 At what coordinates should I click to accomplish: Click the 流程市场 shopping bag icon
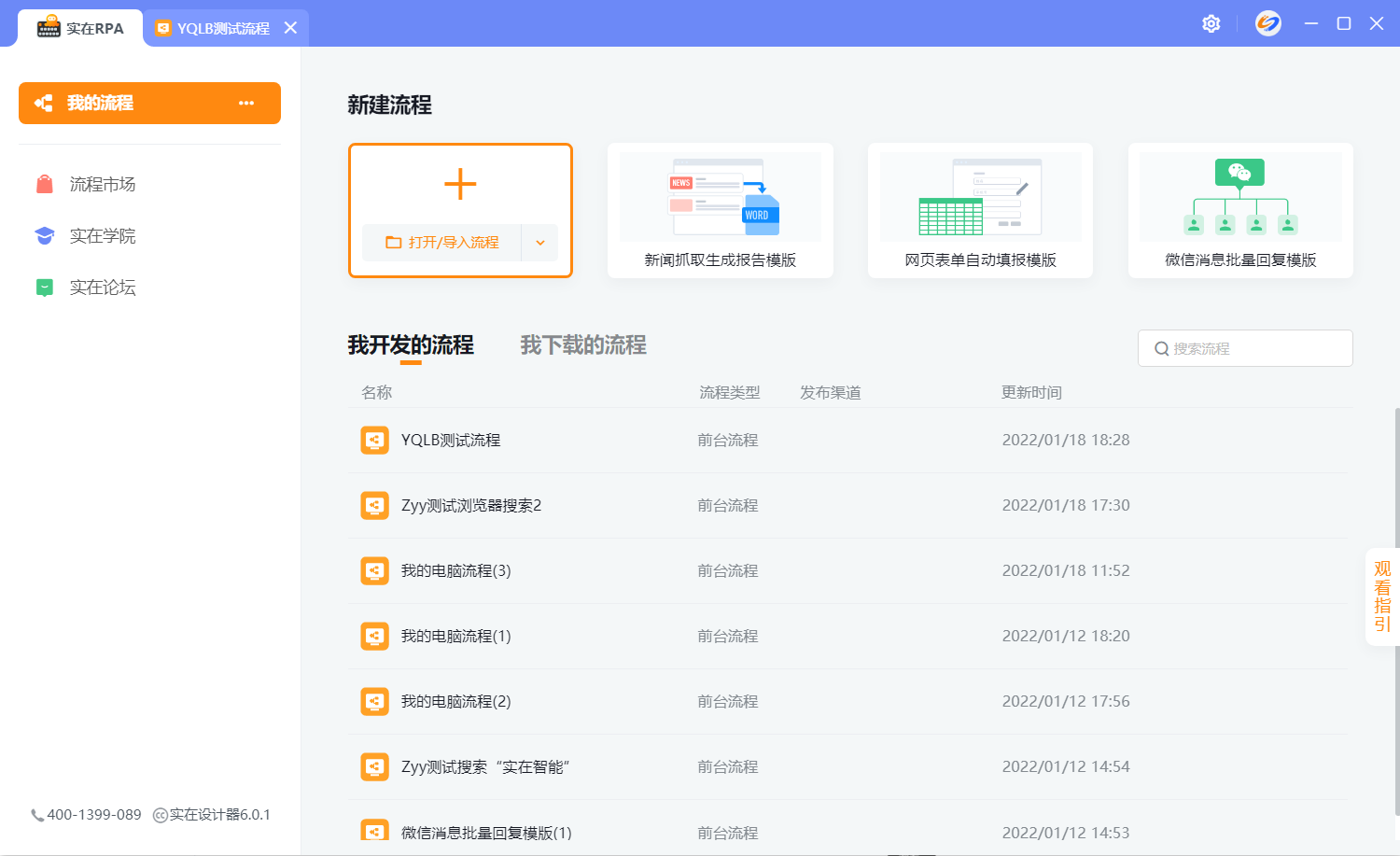coord(44,184)
